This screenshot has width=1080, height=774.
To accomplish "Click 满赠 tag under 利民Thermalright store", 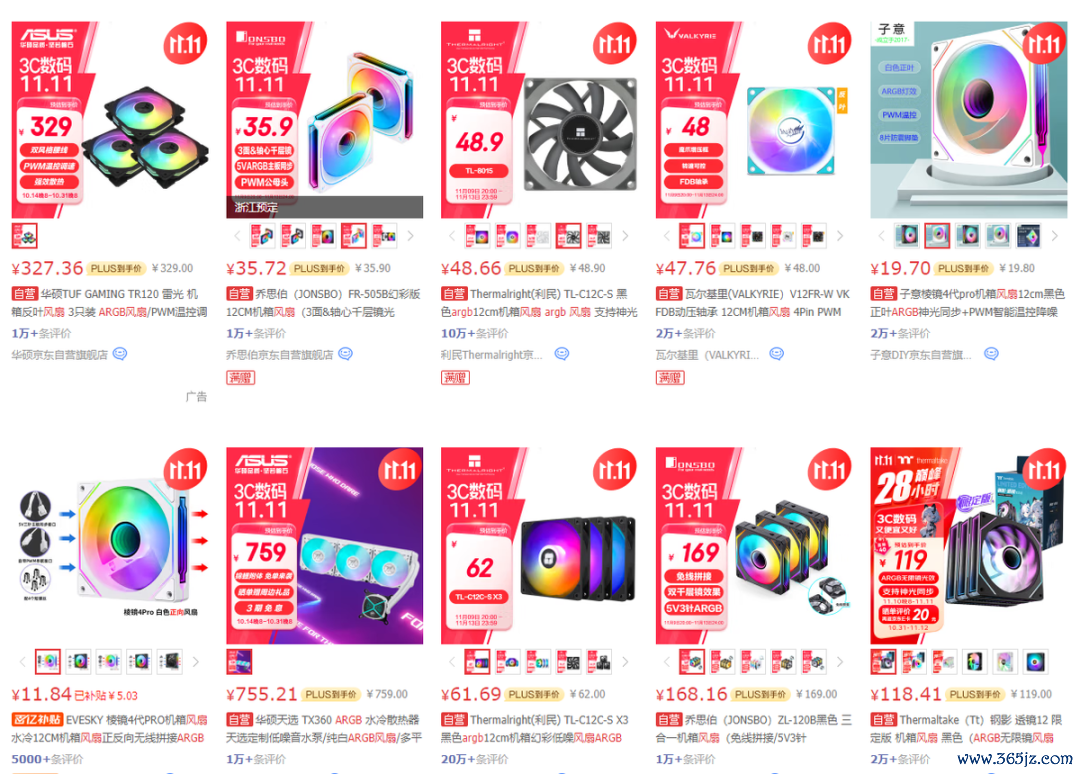I will coord(455,377).
